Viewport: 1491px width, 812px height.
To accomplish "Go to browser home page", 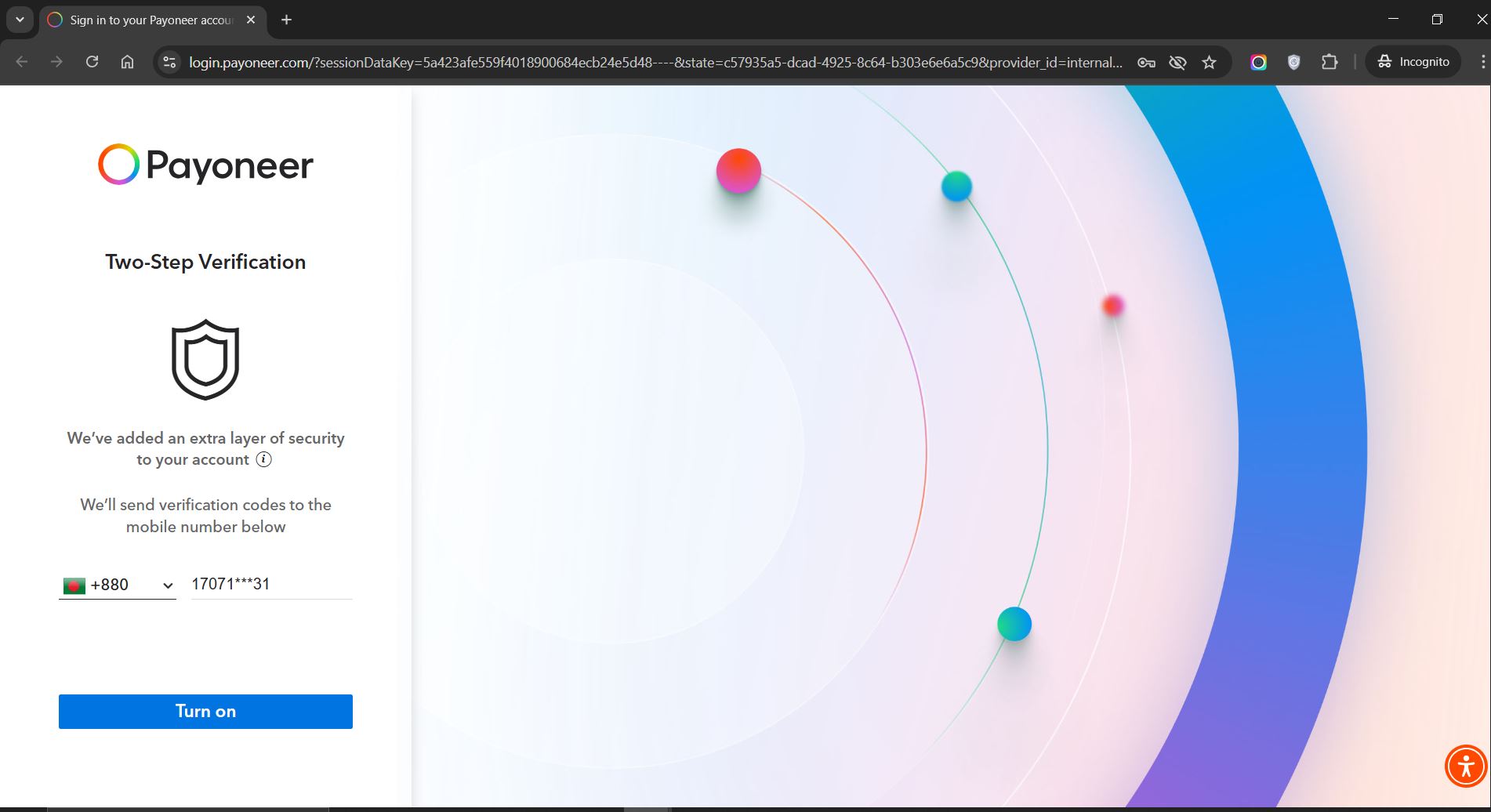I will tap(127, 62).
